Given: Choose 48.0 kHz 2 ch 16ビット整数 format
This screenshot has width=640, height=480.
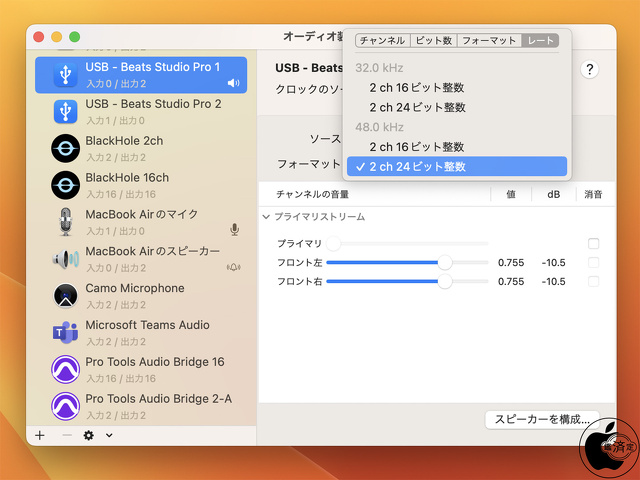Looking at the screenshot, I should click(416, 147).
